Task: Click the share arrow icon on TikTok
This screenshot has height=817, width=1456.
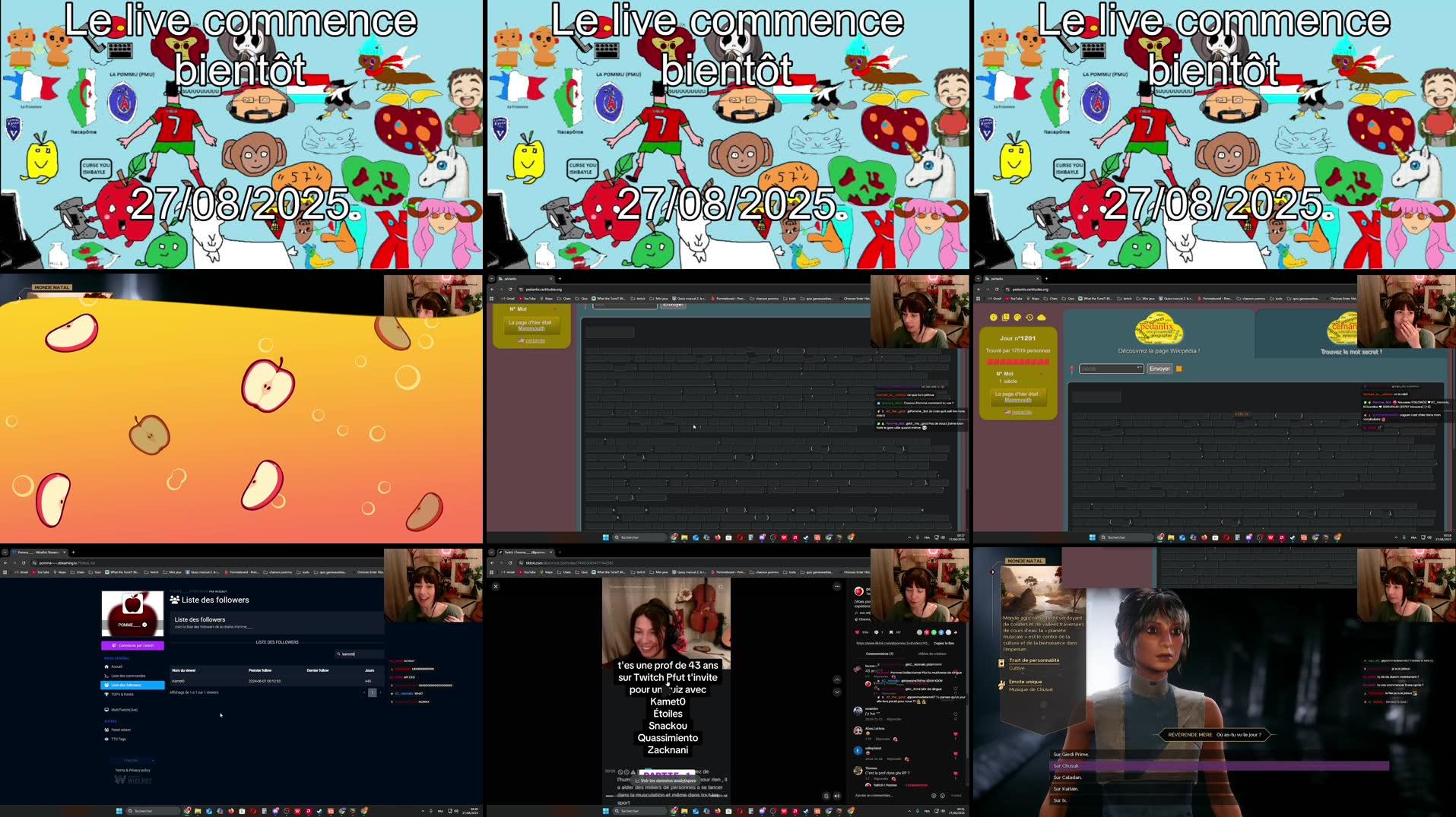Action: click(x=956, y=632)
